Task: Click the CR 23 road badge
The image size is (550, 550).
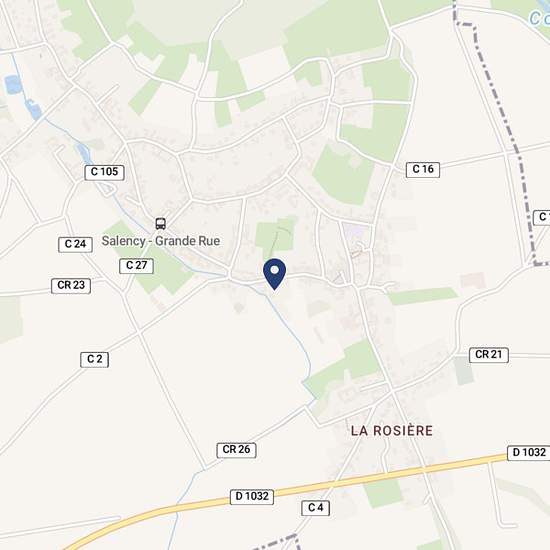Action: (x=71, y=286)
